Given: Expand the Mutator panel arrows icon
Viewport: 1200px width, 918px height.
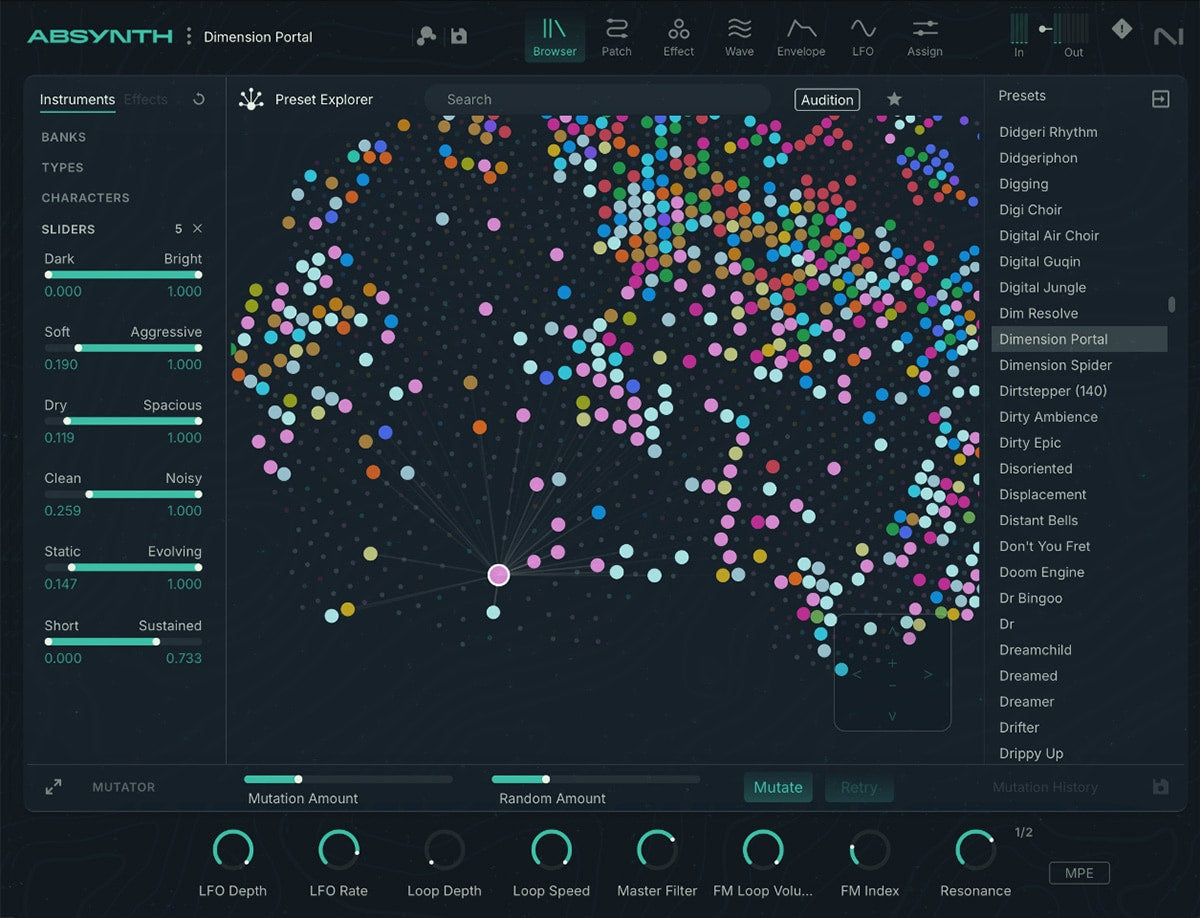Looking at the screenshot, I should 54,787.
